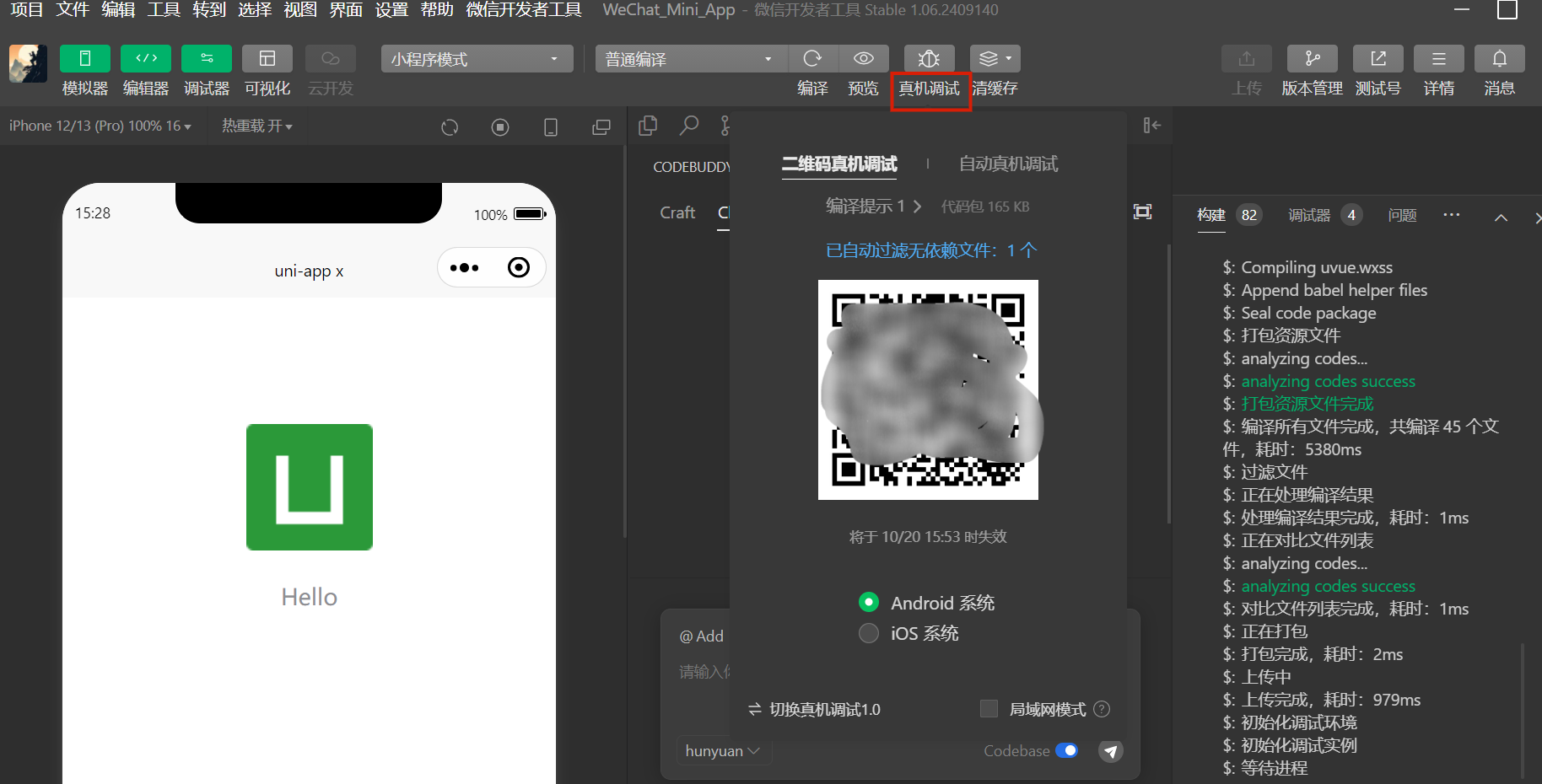Click the 代码包 165 KB label
The height and width of the screenshot is (784, 1542).
[x=985, y=207]
